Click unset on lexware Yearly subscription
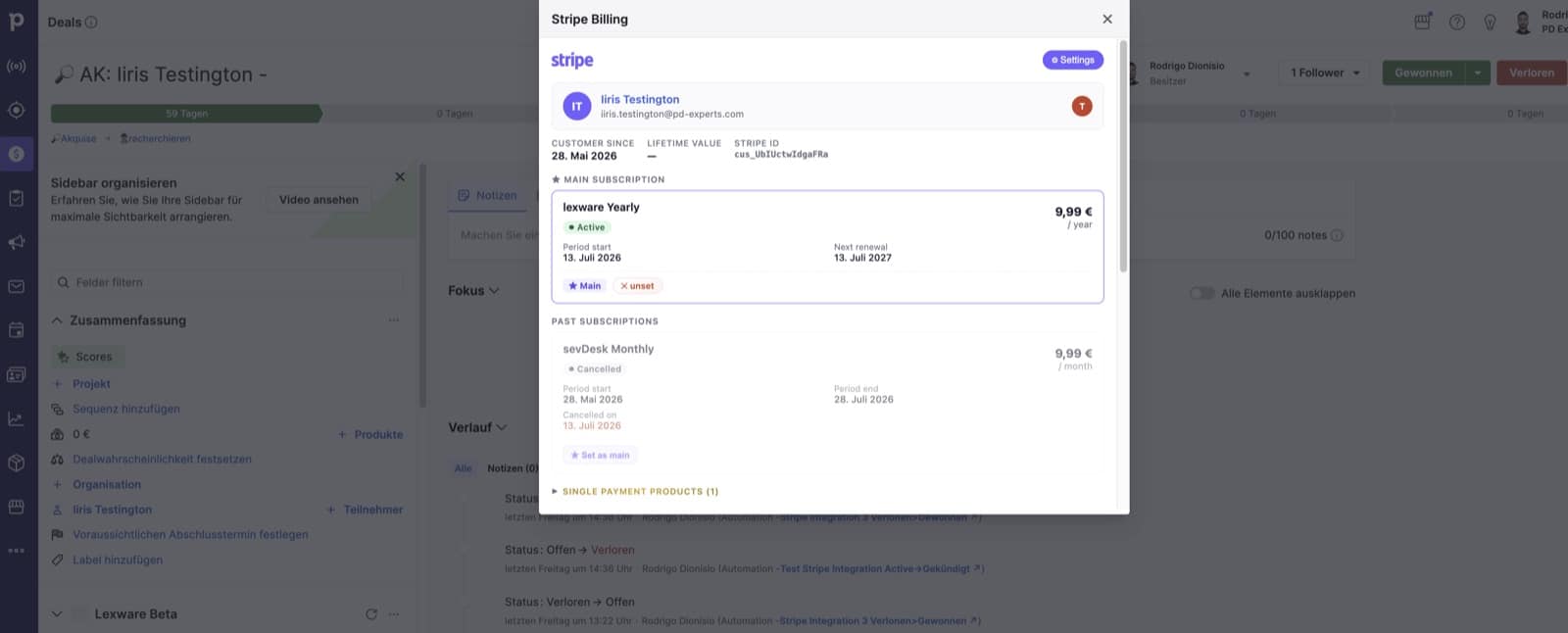This screenshot has width=1568, height=633. point(637,286)
